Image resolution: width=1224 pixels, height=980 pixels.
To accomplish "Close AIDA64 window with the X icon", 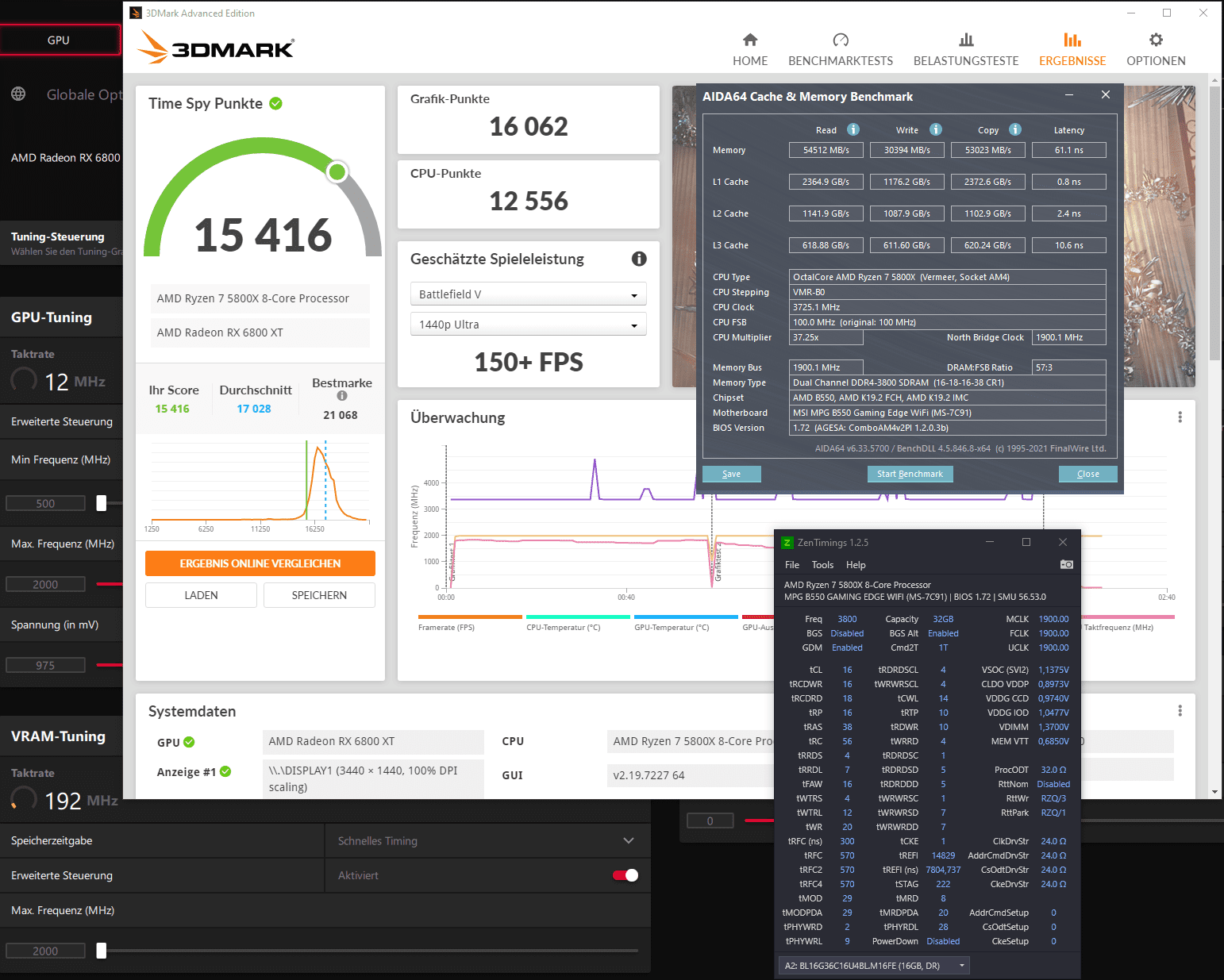I will pos(1106,95).
